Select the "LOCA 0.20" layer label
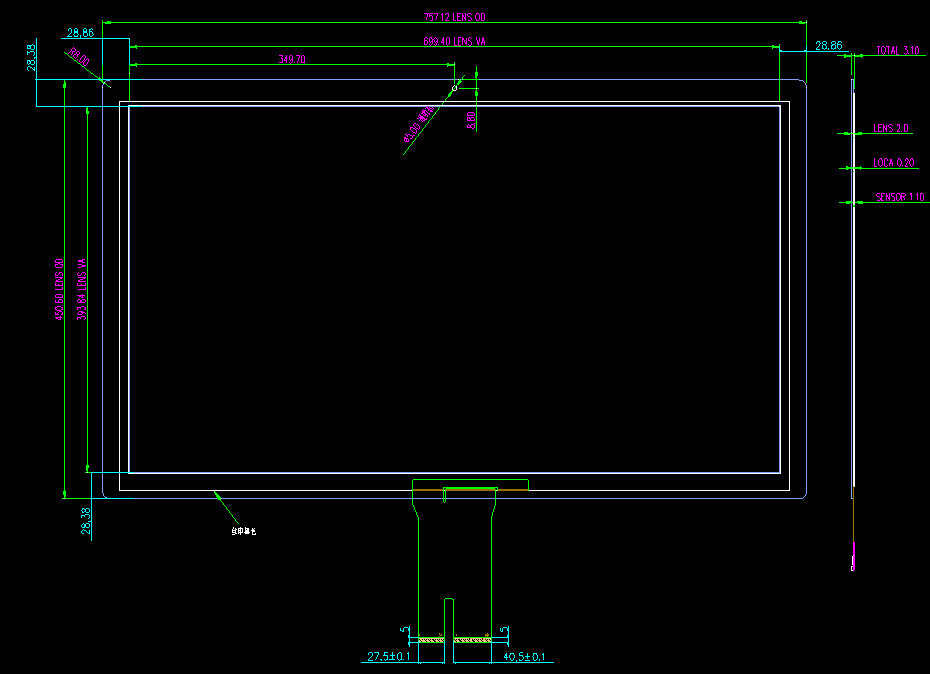Screen dimensions: 930x674 coord(894,163)
